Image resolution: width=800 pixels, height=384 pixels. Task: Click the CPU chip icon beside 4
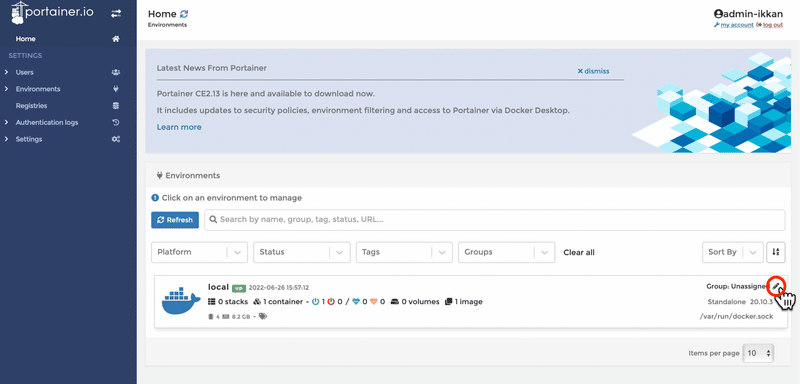pos(210,317)
